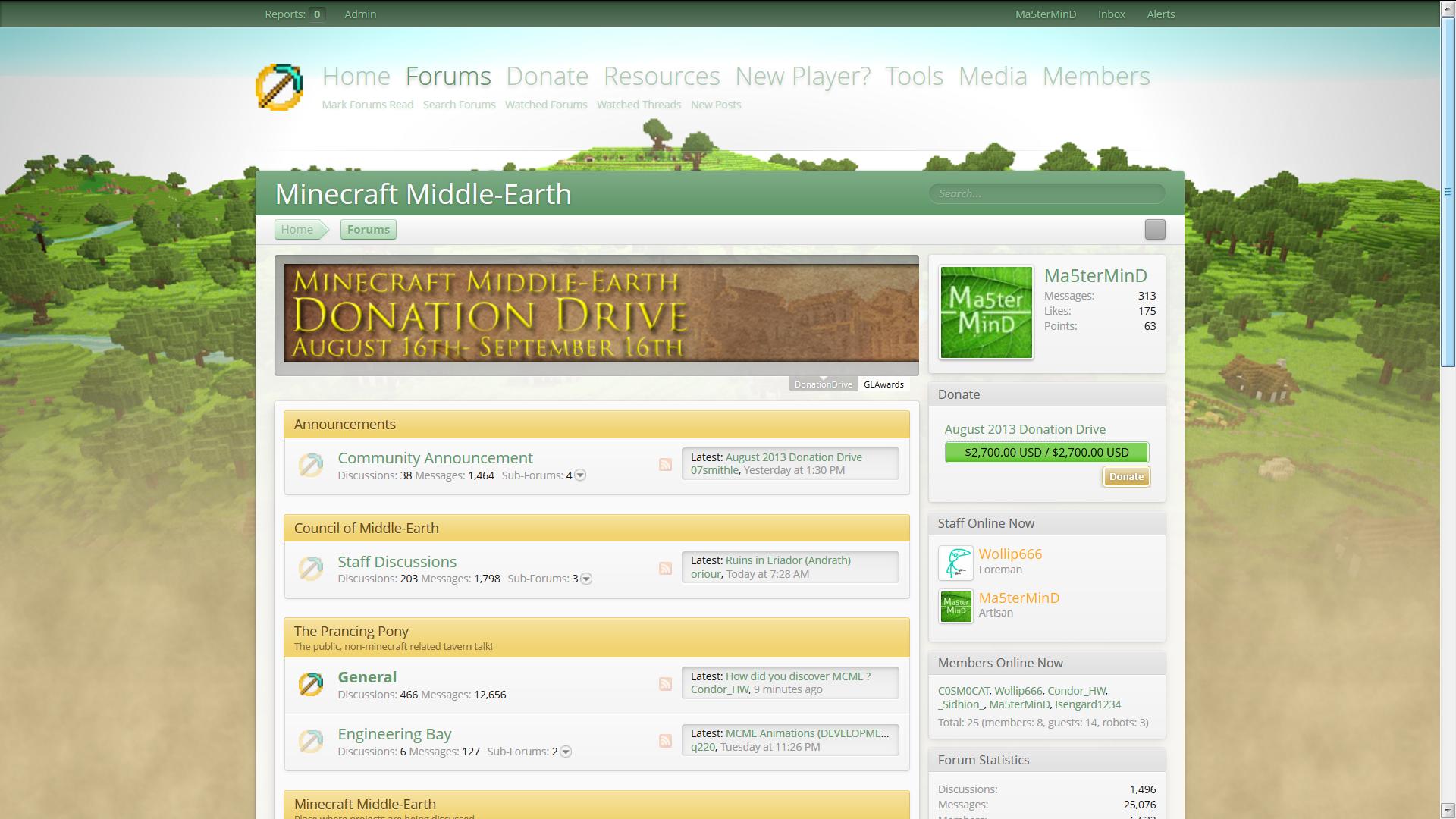Image resolution: width=1456 pixels, height=819 pixels.
Task: Open latest thread MCME Animations
Action: coord(807,733)
